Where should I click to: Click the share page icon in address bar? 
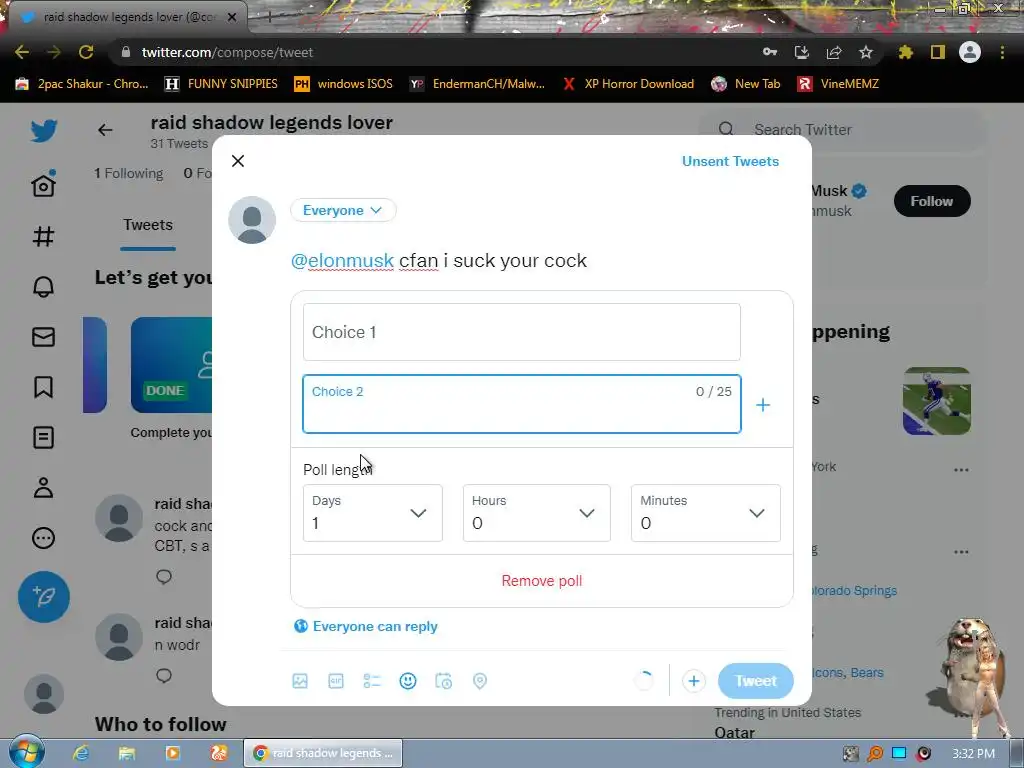click(834, 52)
